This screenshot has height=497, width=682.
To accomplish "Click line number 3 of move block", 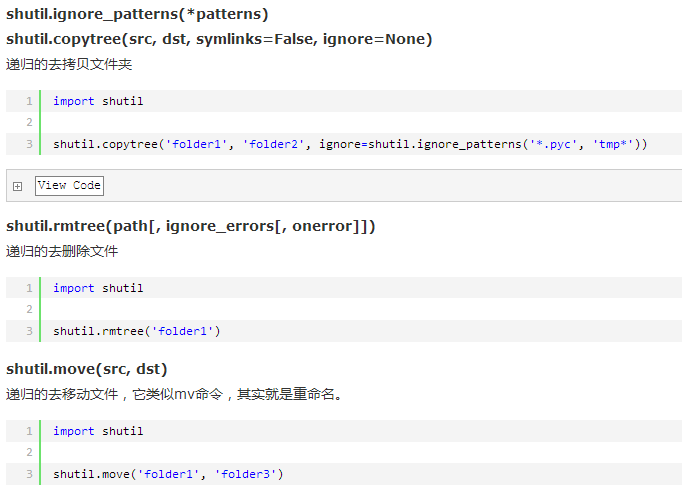I will click(x=29, y=474).
